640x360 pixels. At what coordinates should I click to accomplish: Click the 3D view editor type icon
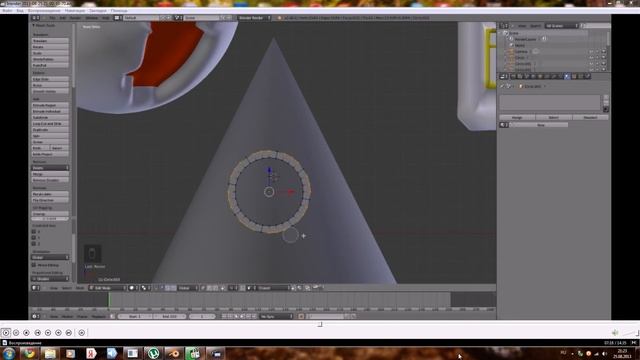tap(35, 288)
